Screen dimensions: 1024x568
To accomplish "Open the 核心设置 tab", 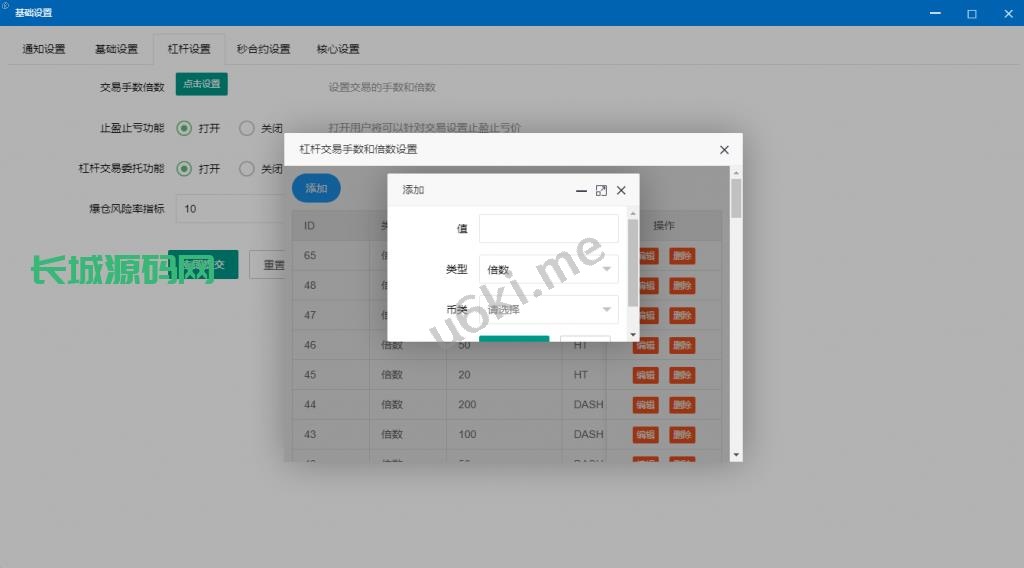I will click(338, 49).
